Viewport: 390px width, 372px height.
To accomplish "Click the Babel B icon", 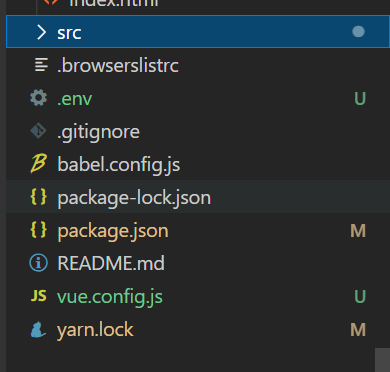I will point(39,164).
